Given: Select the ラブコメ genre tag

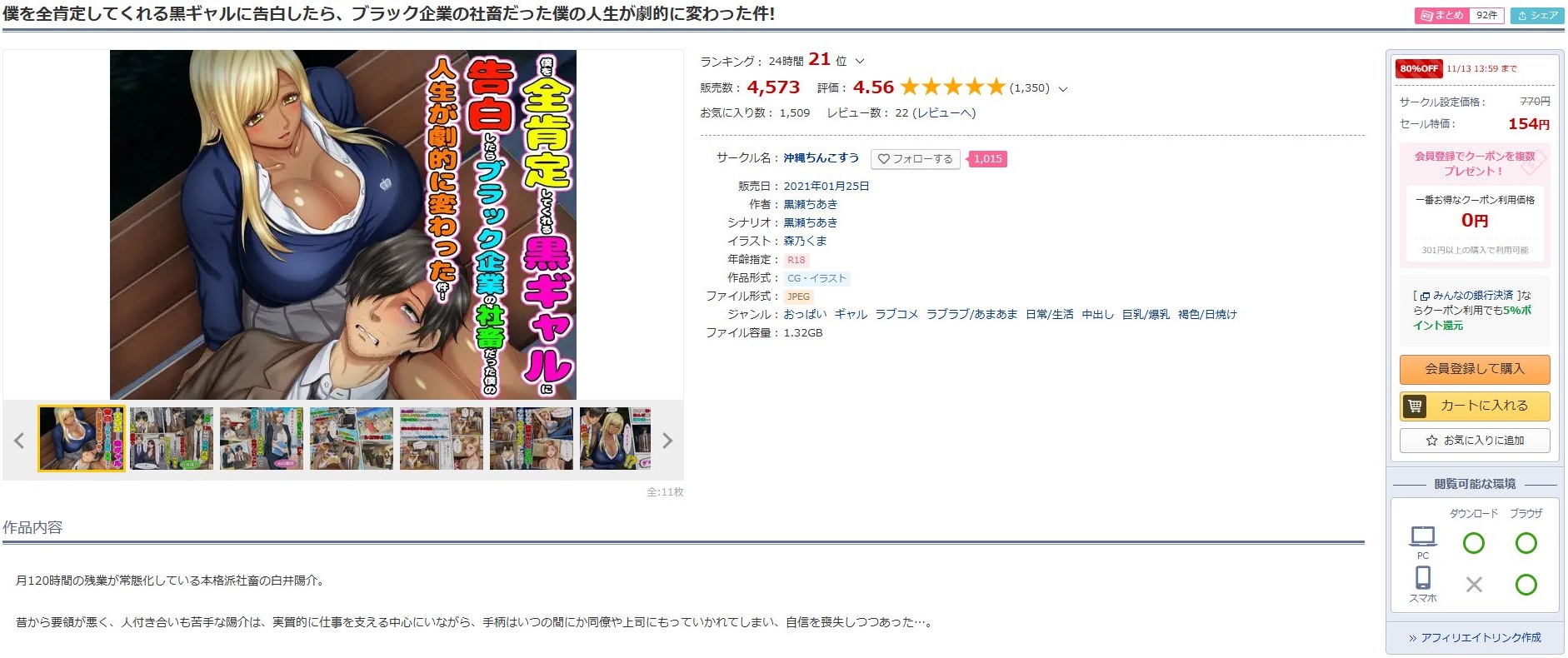Looking at the screenshot, I should (896, 314).
